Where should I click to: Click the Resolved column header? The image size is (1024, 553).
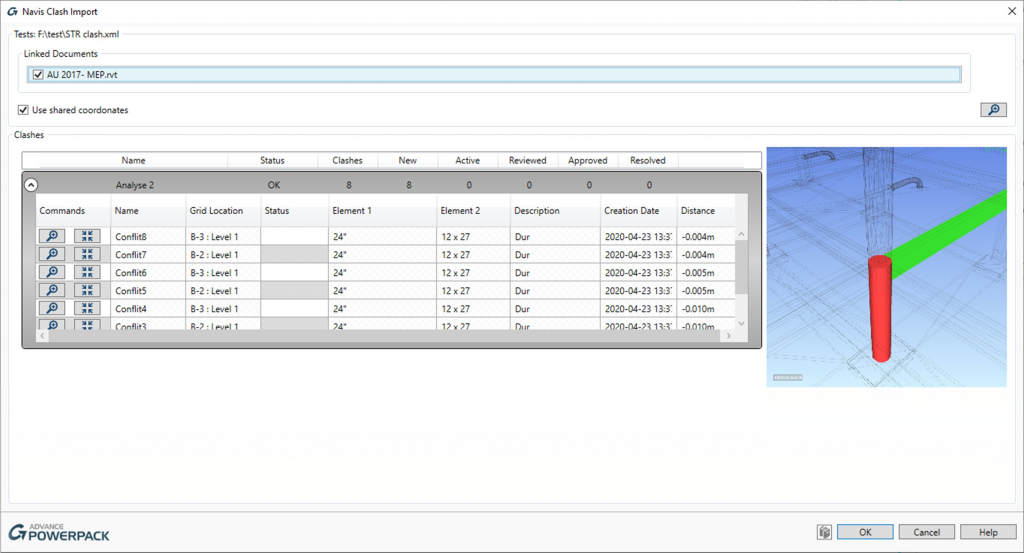point(648,160)
